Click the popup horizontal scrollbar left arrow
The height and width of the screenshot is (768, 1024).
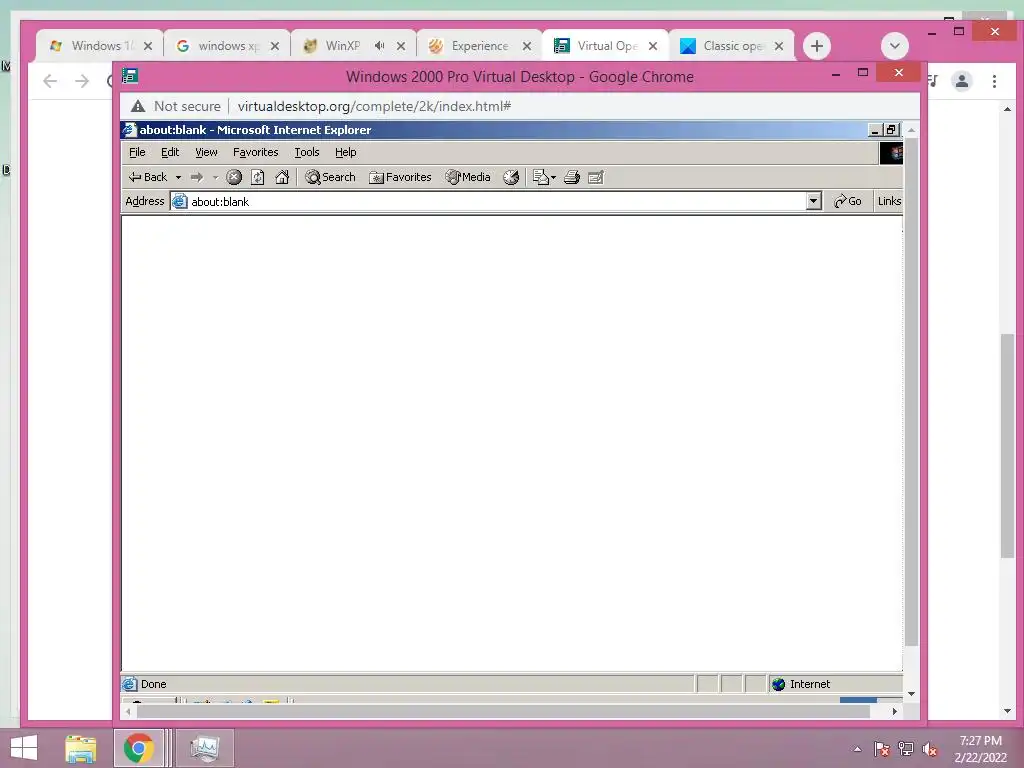tap(129, 711)
